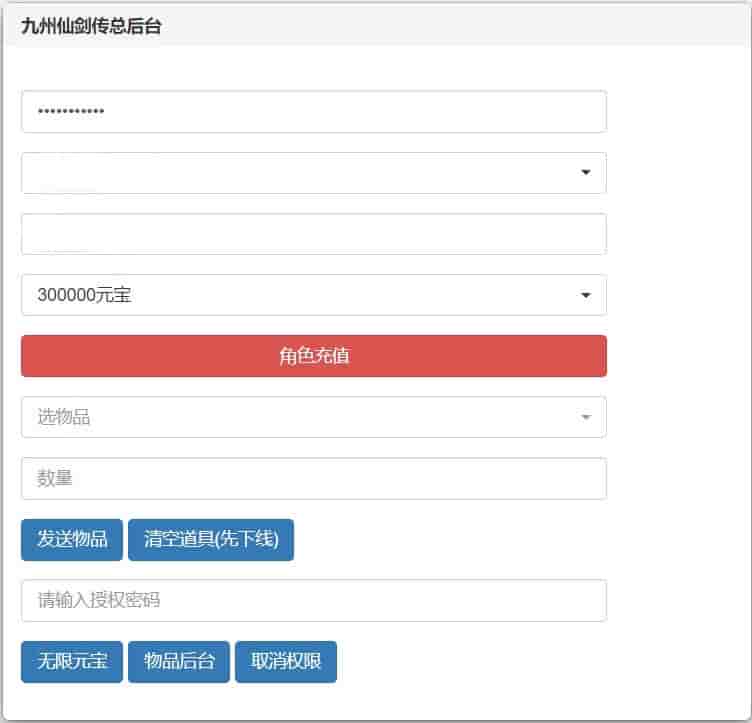Open the 300000元宝 amount dropdown

coord(314,295)
